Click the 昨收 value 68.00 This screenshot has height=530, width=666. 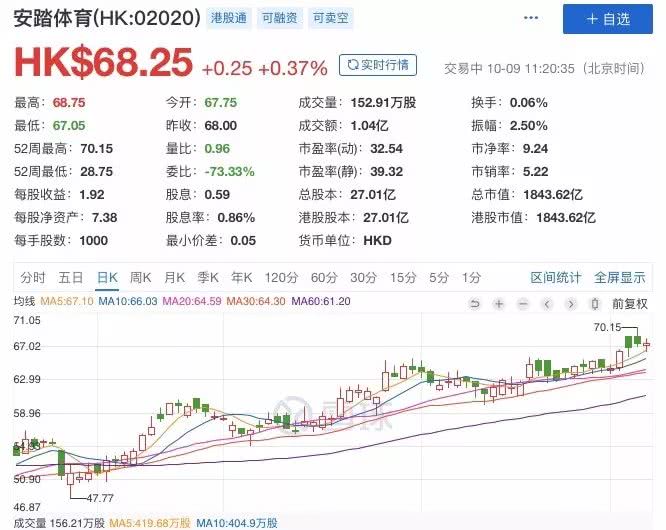coord(220,126)
